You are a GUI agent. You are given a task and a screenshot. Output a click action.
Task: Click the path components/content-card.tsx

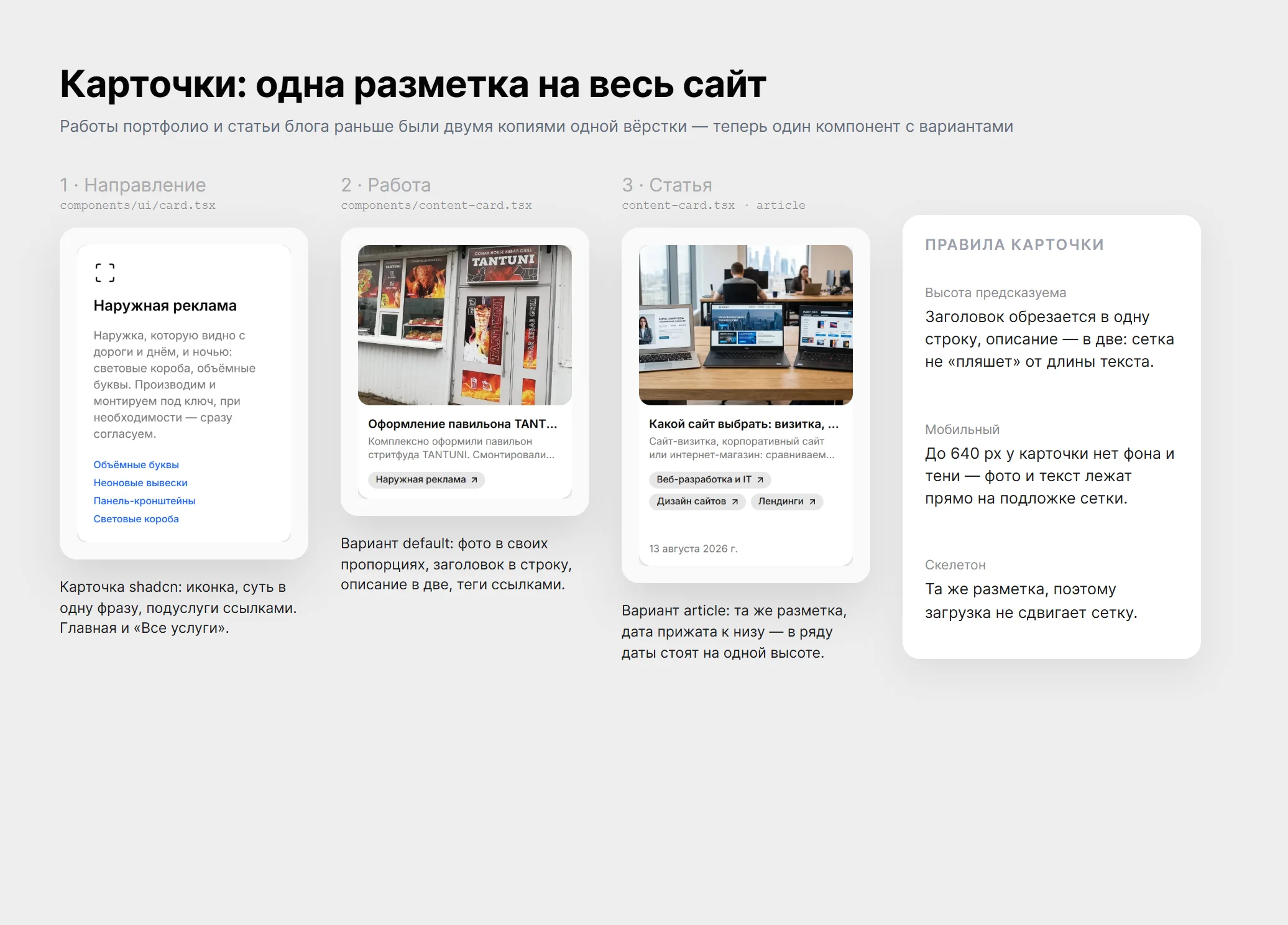[x=436, y=205]
